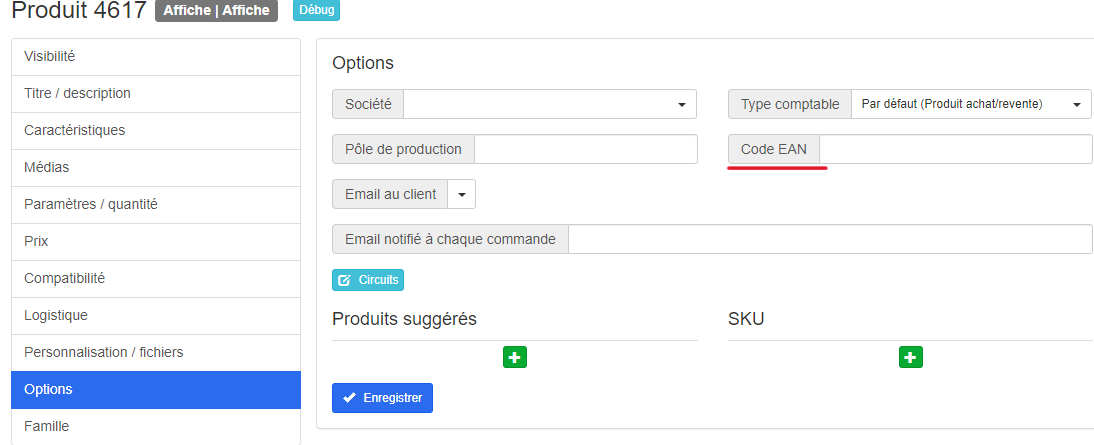Expand the Email au client caret
Screen dimensions: 1094x445
point(462,195)
